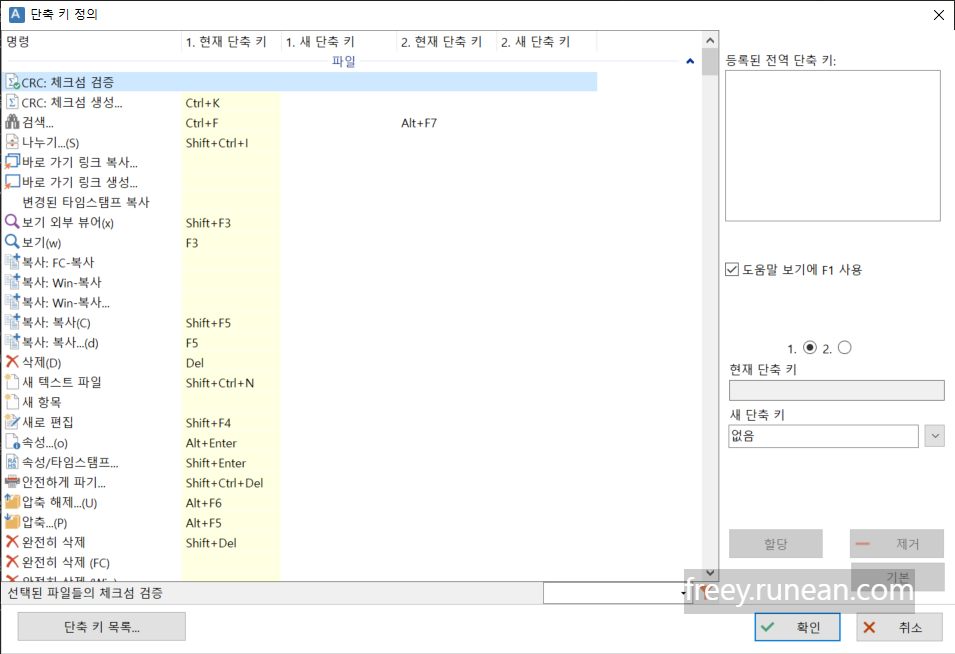Select radio button 1 for shortcut set
The width and height of the screenshot is (955, 654).
coord(809,347)
